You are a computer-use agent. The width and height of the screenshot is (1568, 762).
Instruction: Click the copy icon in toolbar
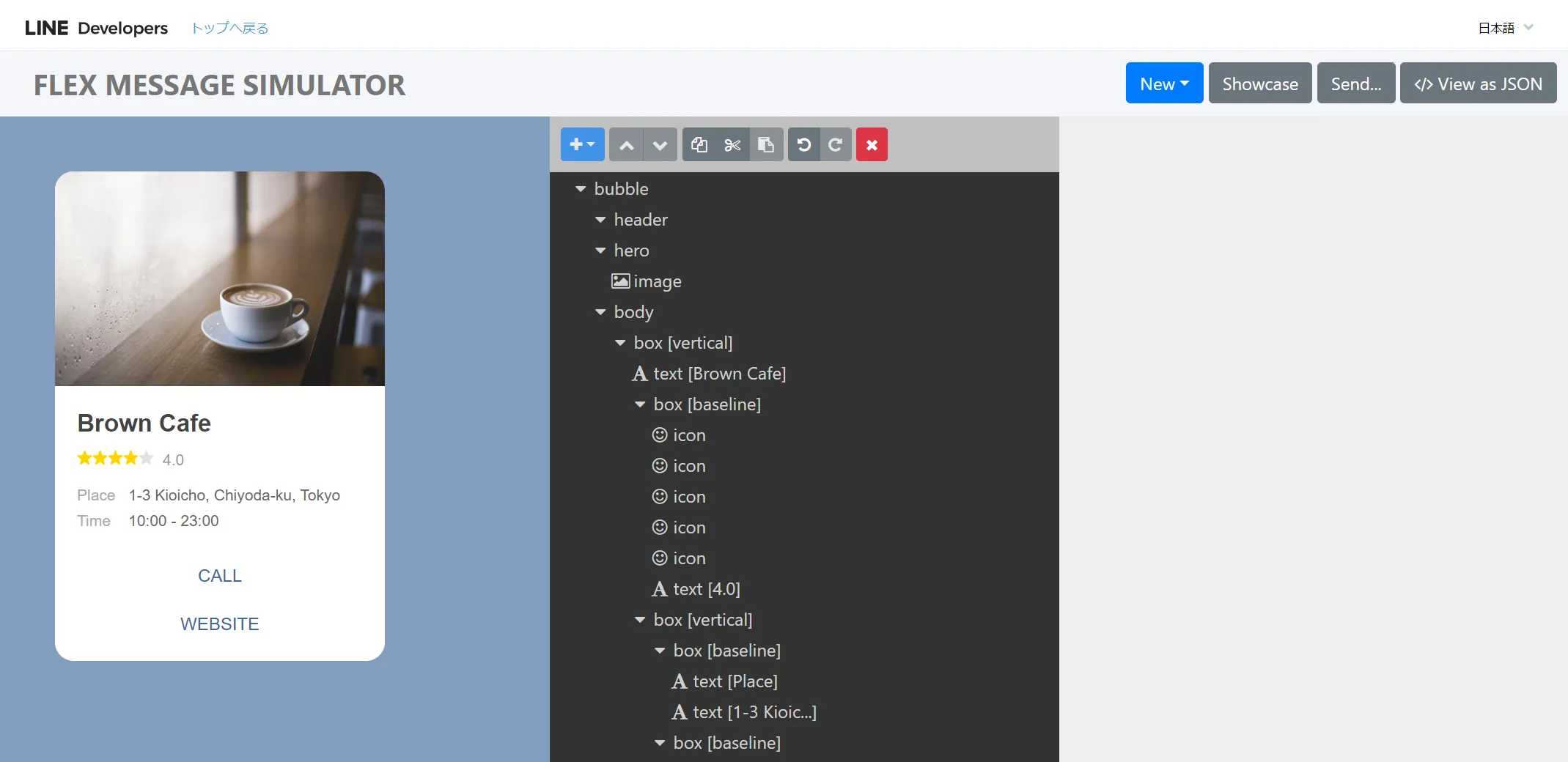pos(699,144)
